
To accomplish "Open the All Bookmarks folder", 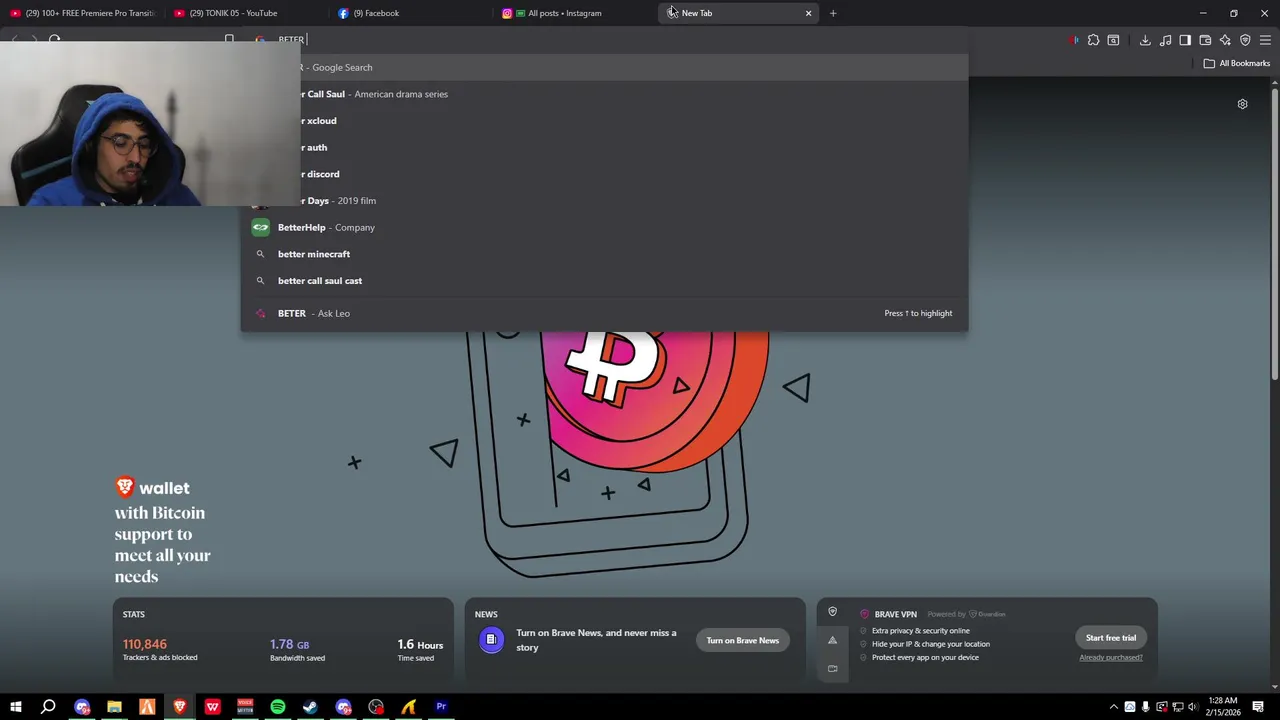I will coord(1236,63).
